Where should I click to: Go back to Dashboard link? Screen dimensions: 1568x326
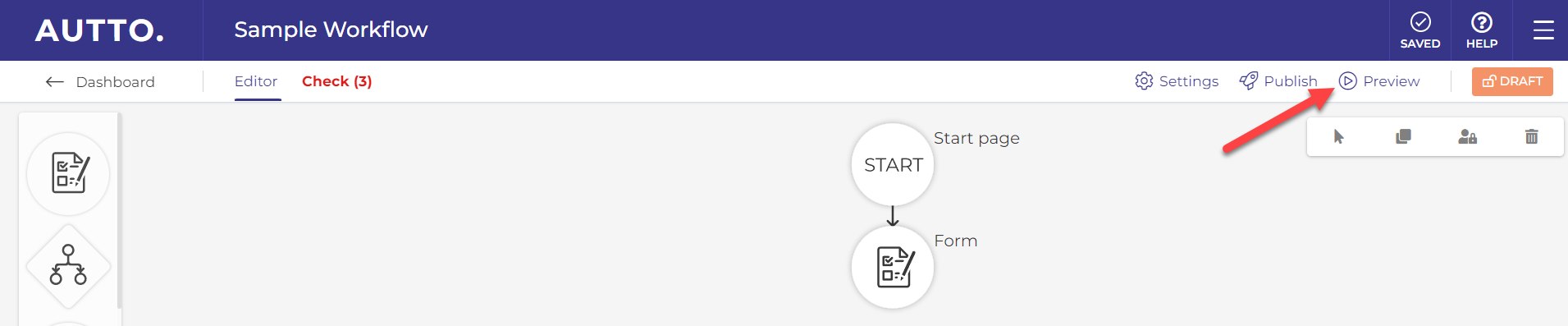pyautogui.click(x=100, y=81)
